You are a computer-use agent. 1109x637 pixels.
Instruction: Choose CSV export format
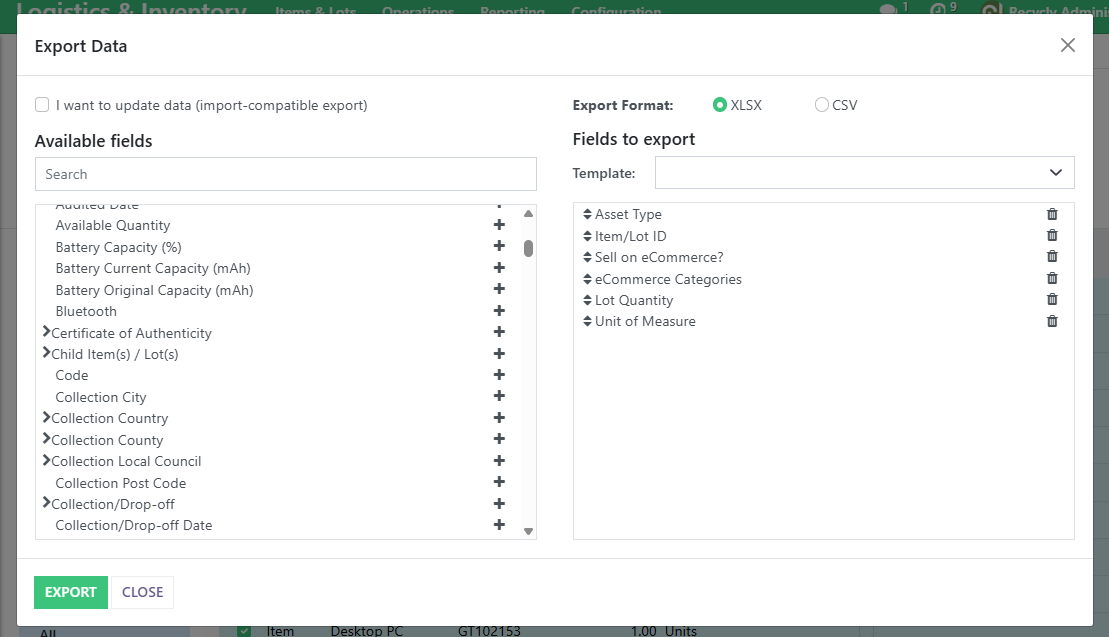822,105
